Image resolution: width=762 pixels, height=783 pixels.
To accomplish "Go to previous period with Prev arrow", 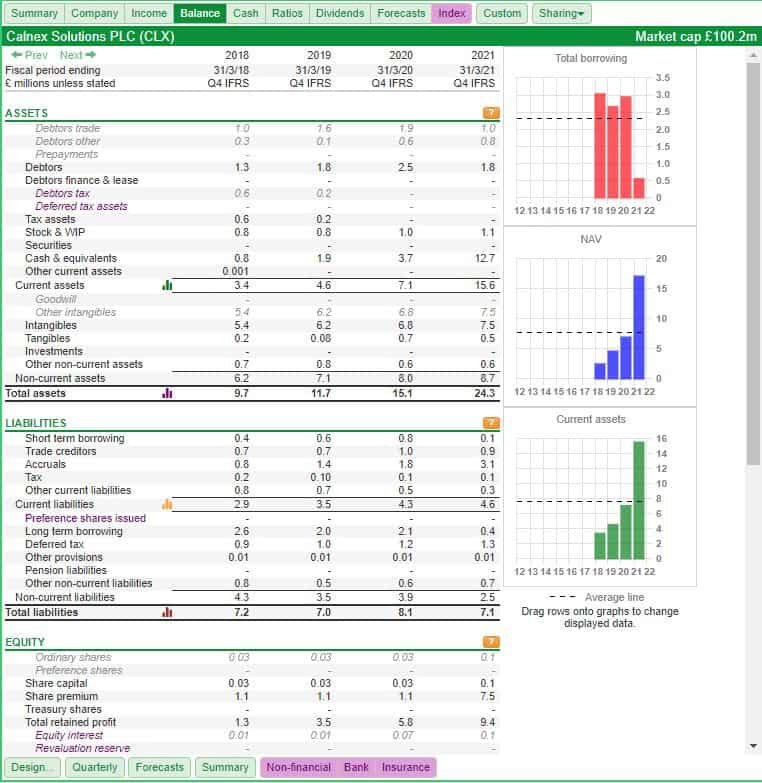I will click(29, 55).
